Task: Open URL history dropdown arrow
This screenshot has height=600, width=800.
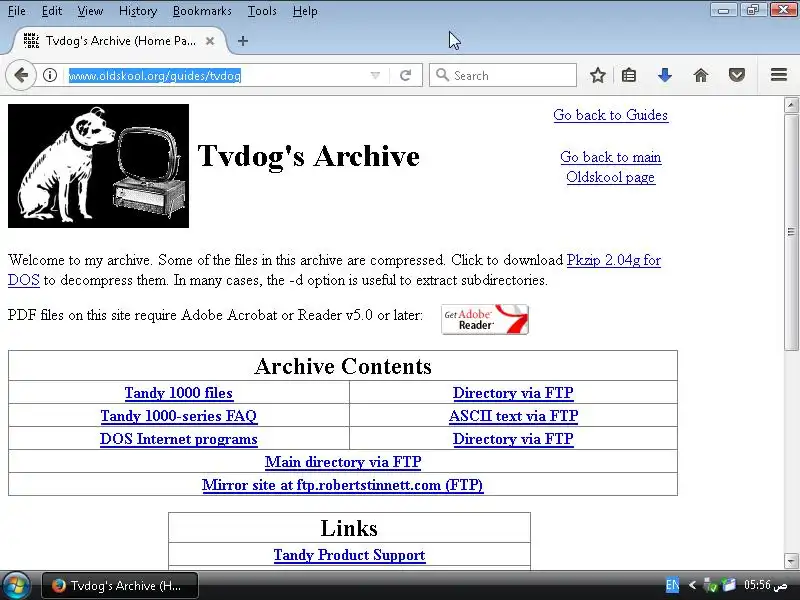Action: (375, 76)
